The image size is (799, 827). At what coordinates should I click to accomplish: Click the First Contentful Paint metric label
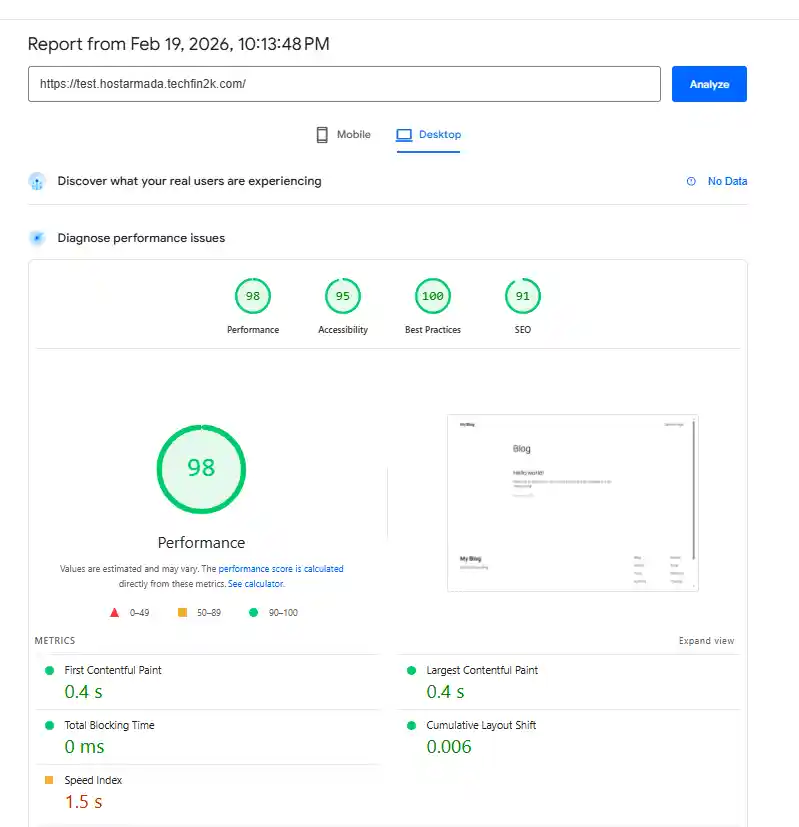113,670
